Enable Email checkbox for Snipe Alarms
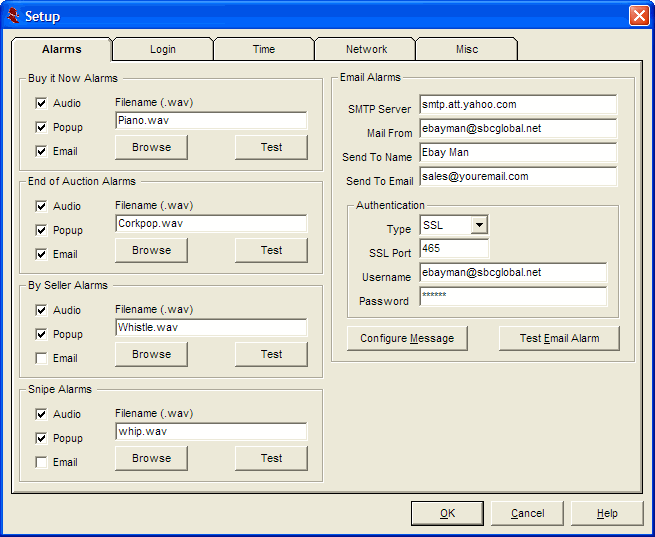The width and height of the screenshot is (655, 537). pos(41,462)
